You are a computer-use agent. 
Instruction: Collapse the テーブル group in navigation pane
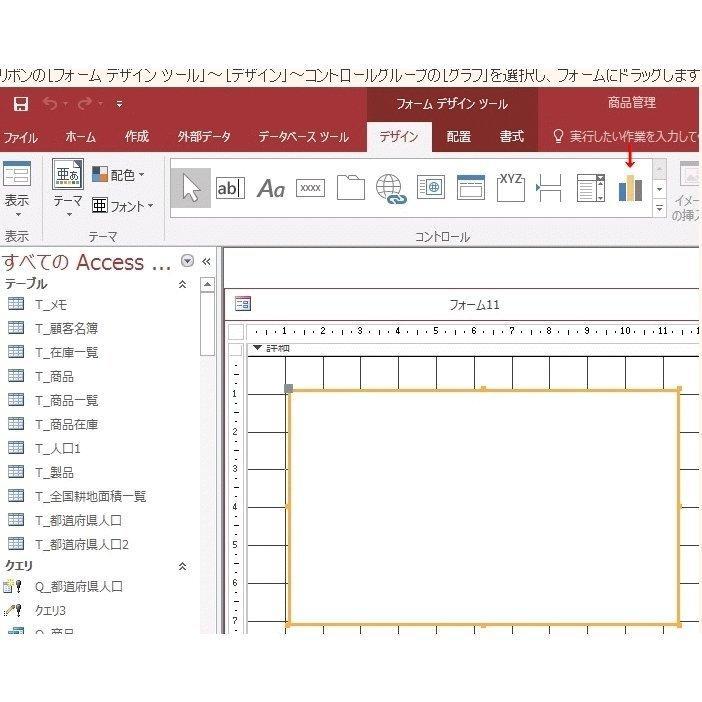pos(182,285)
